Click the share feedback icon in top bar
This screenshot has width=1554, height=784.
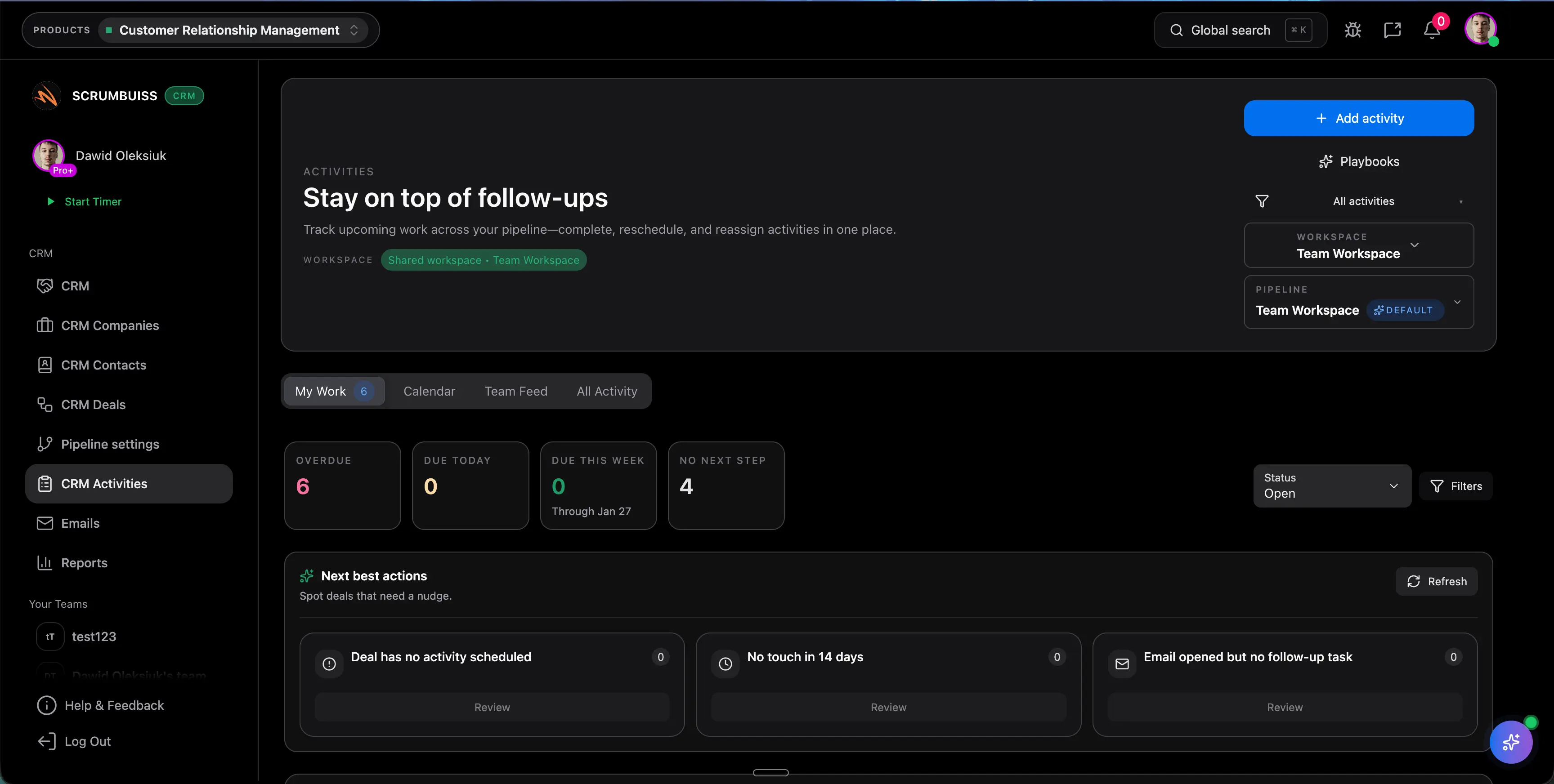tap(1392, 30)
